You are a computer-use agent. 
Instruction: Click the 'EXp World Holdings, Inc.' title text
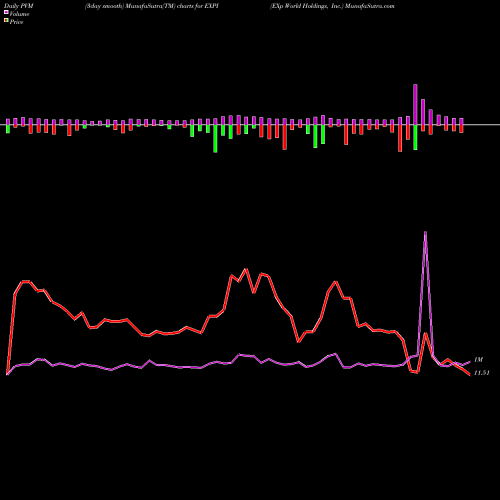306,6
